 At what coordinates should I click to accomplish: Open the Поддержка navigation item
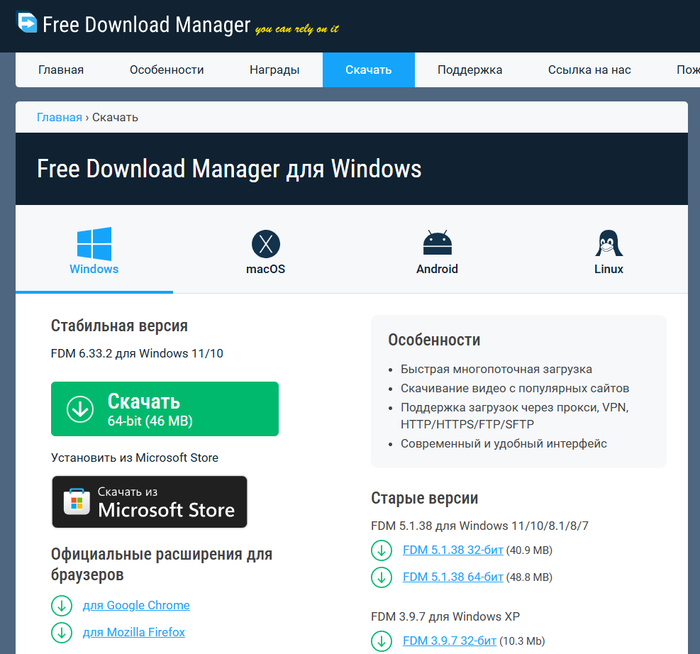[x=470, y=70]
